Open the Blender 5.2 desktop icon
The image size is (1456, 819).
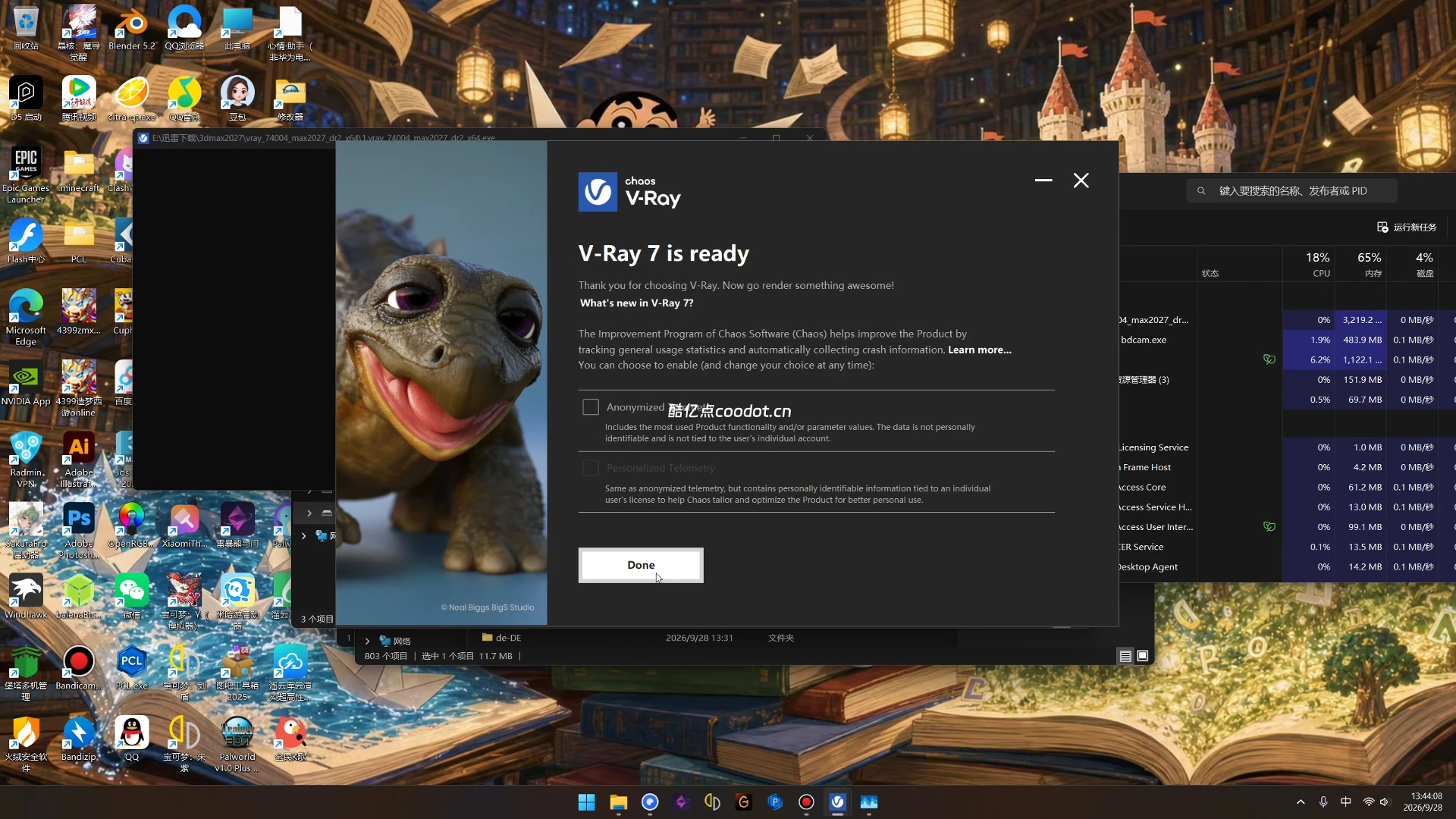click(131, 29)
